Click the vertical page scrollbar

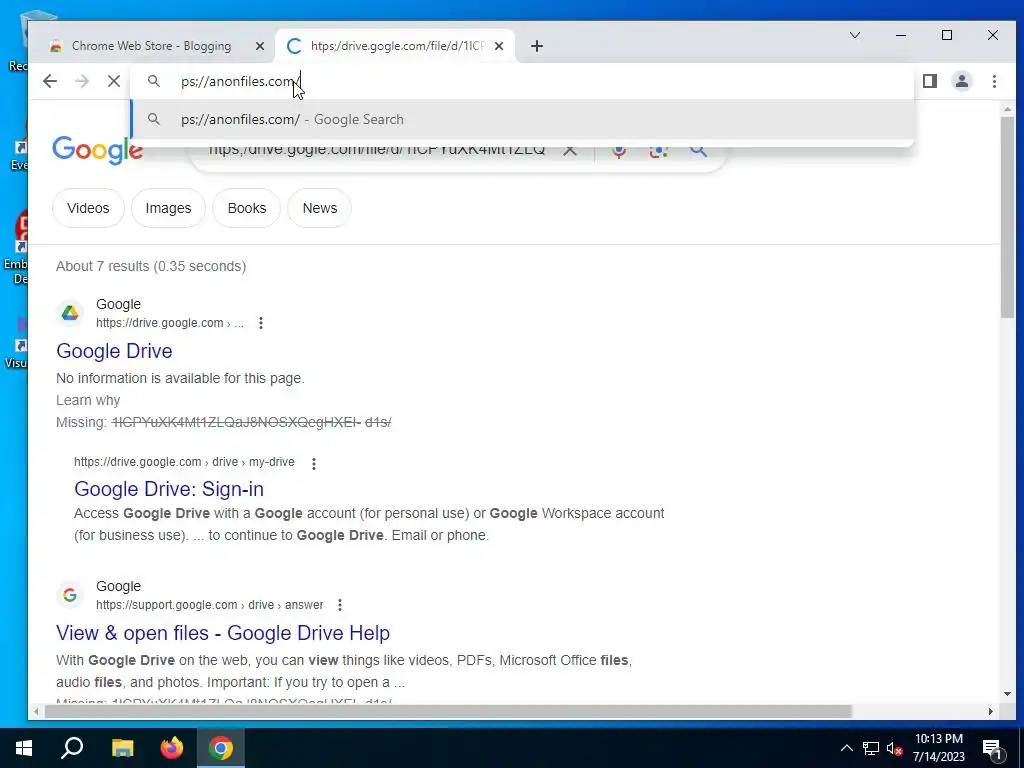1008,216
